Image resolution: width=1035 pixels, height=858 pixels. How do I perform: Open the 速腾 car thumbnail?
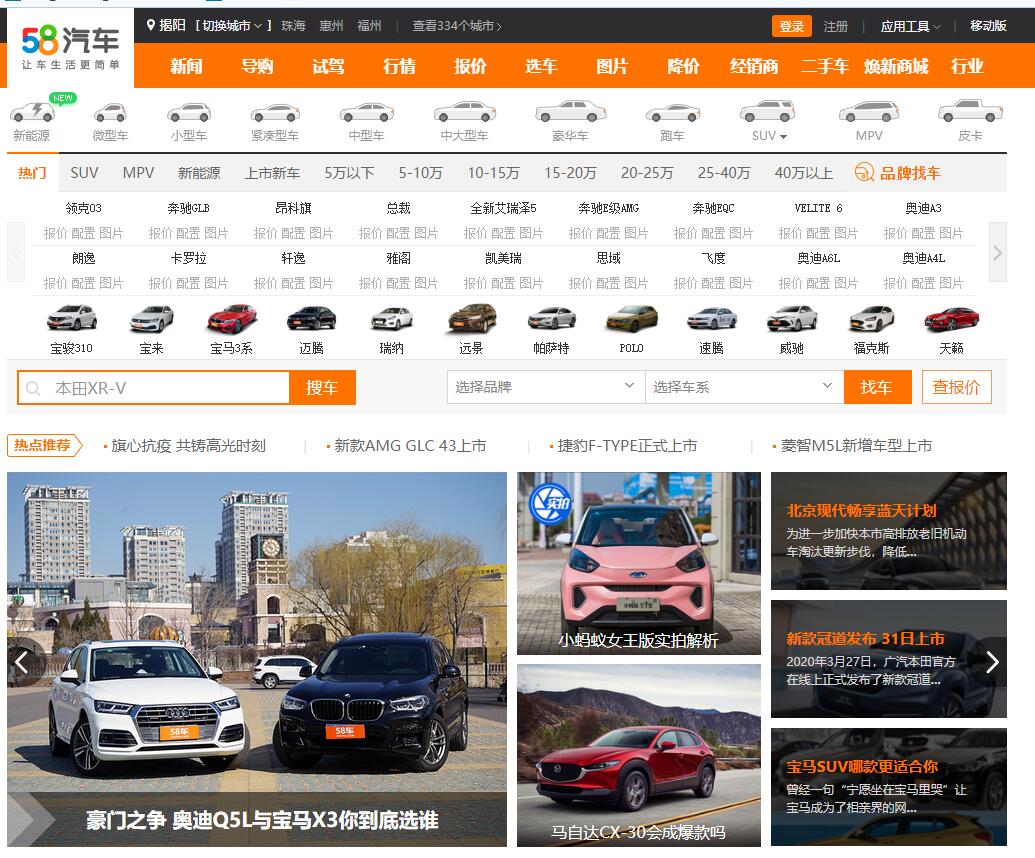click(x=712, y=319)
